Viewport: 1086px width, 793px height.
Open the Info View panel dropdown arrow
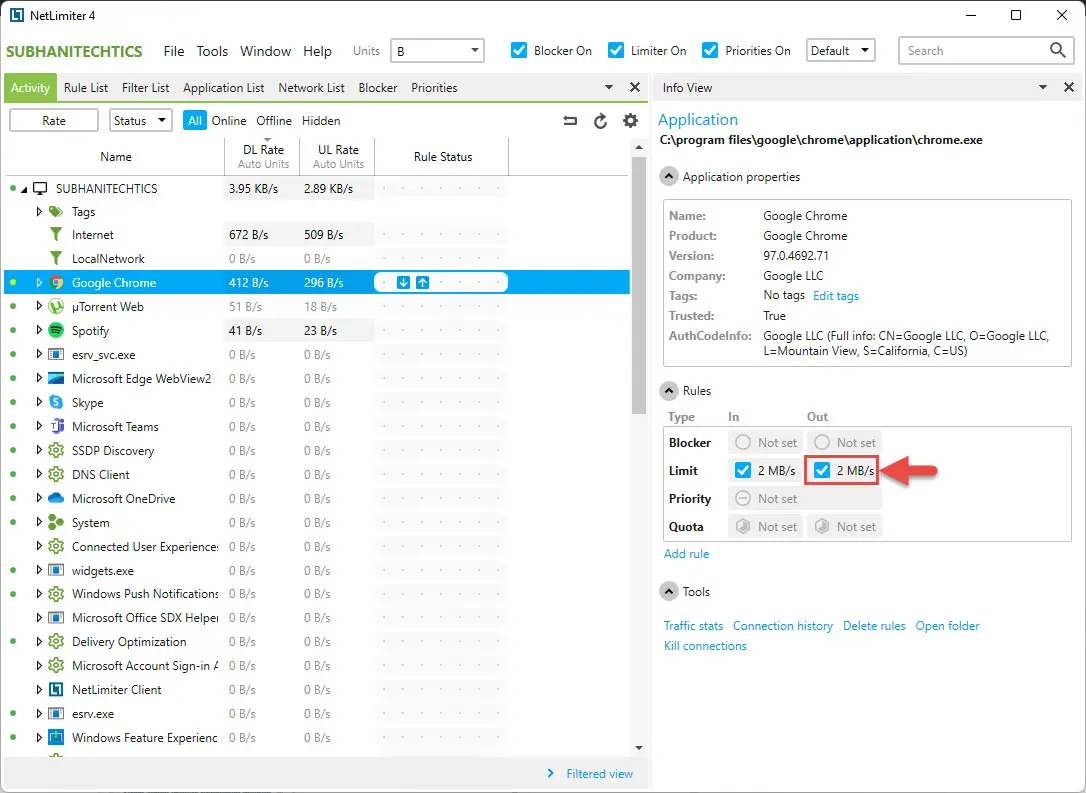[x=1042, y=87]
